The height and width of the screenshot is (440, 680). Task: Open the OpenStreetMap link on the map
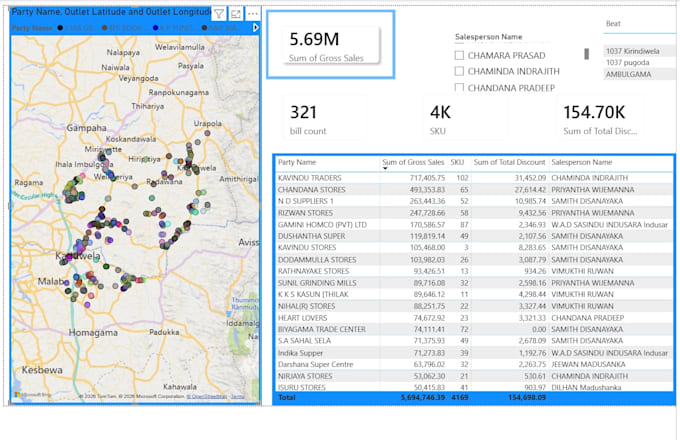pyautogui.click(x=206, y=396)
